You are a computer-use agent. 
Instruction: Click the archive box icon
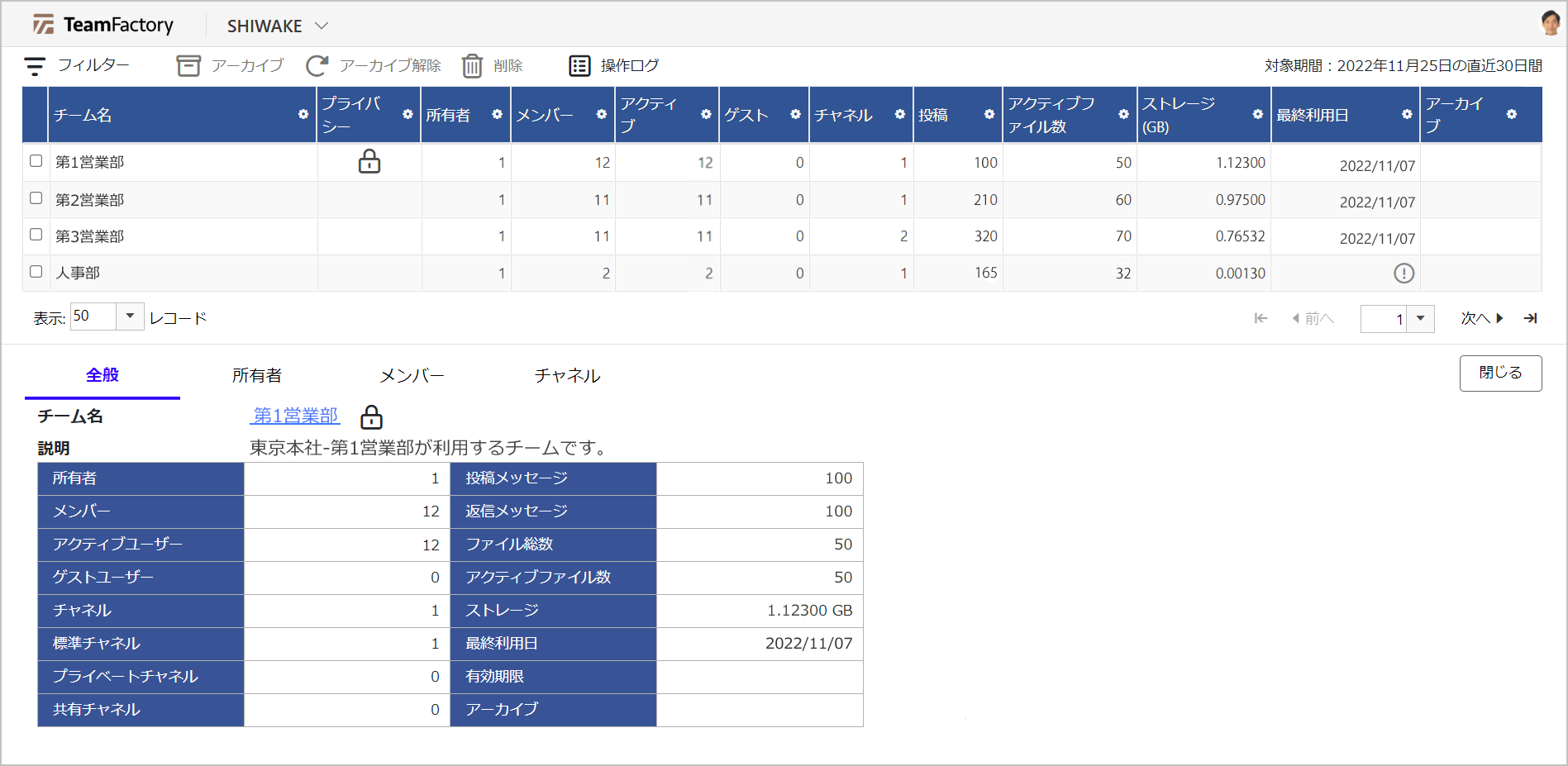click(x=188, y=66)
